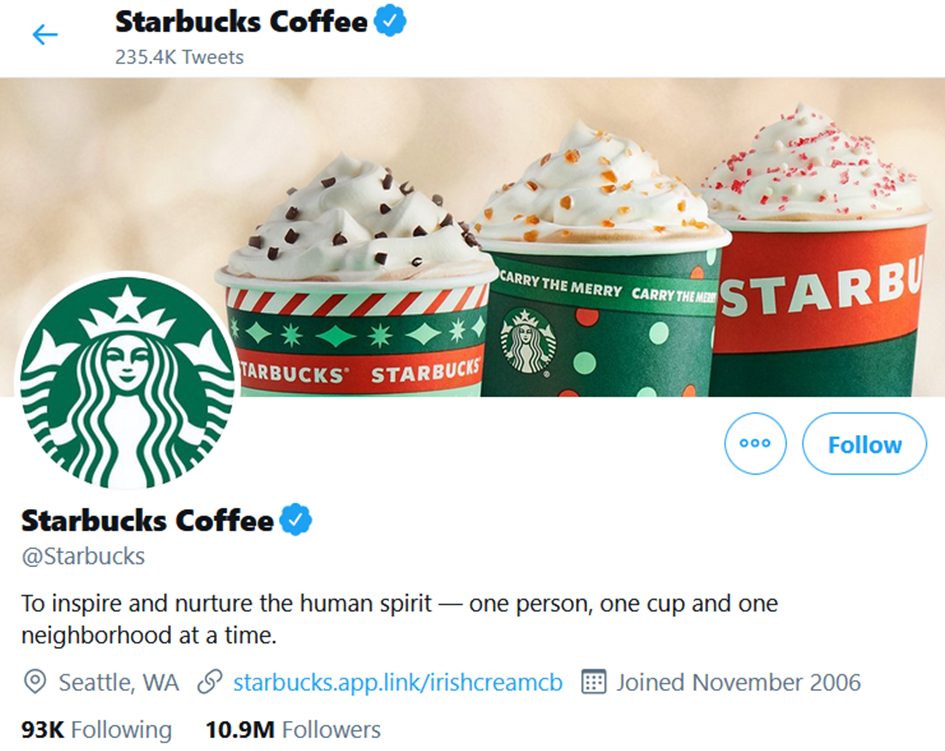
Task: Follow the Starbucks Coffee account
Action: point(864,443)
